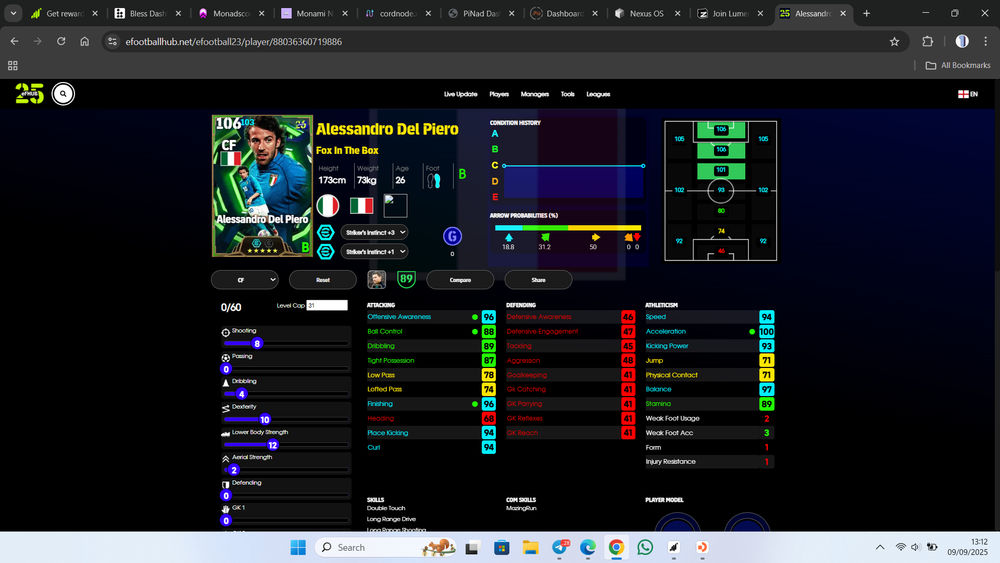Click the foot preference icon
1000x563 pixels.
coord(434,181)
